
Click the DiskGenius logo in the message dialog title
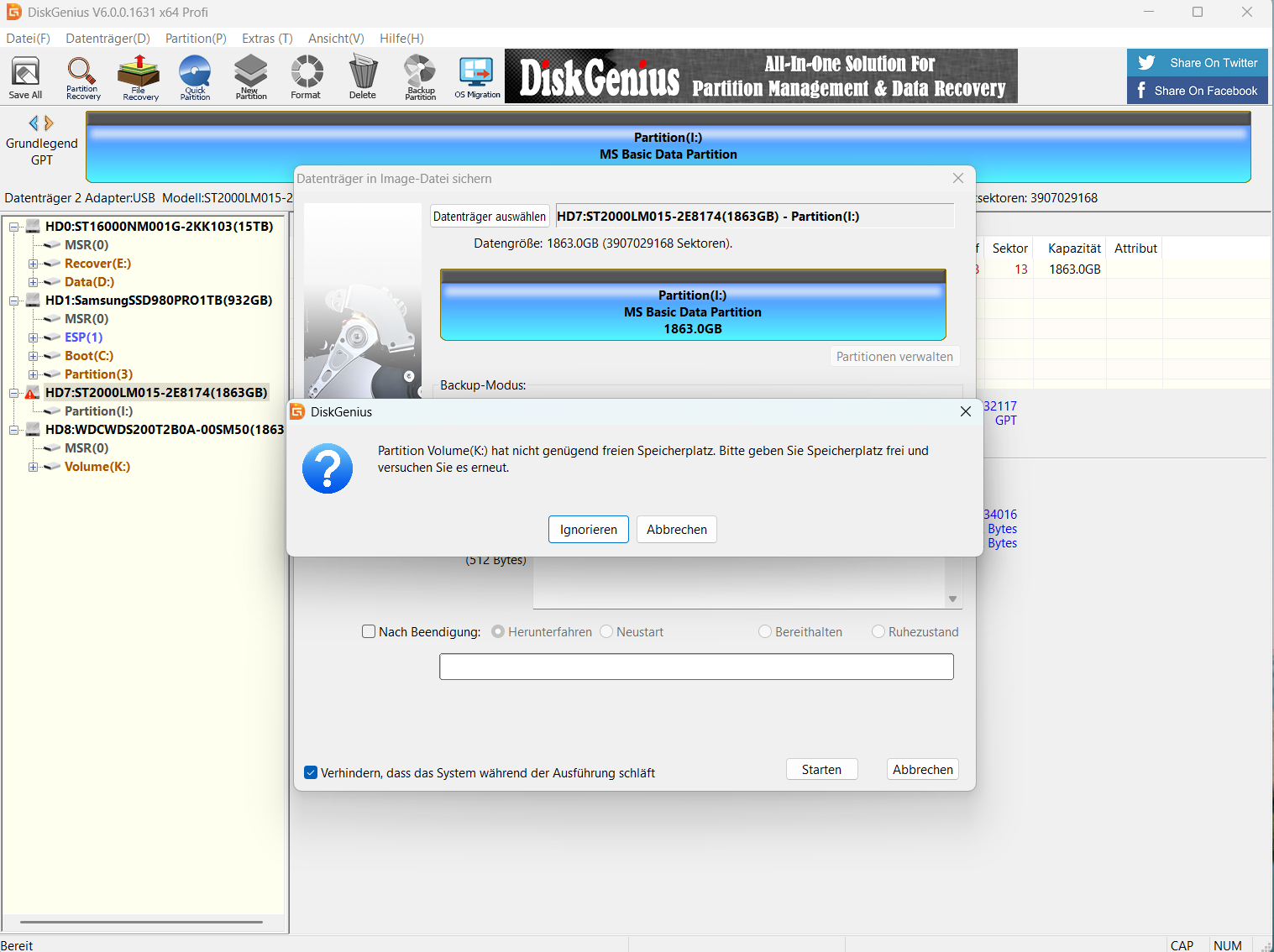point(297,411)
